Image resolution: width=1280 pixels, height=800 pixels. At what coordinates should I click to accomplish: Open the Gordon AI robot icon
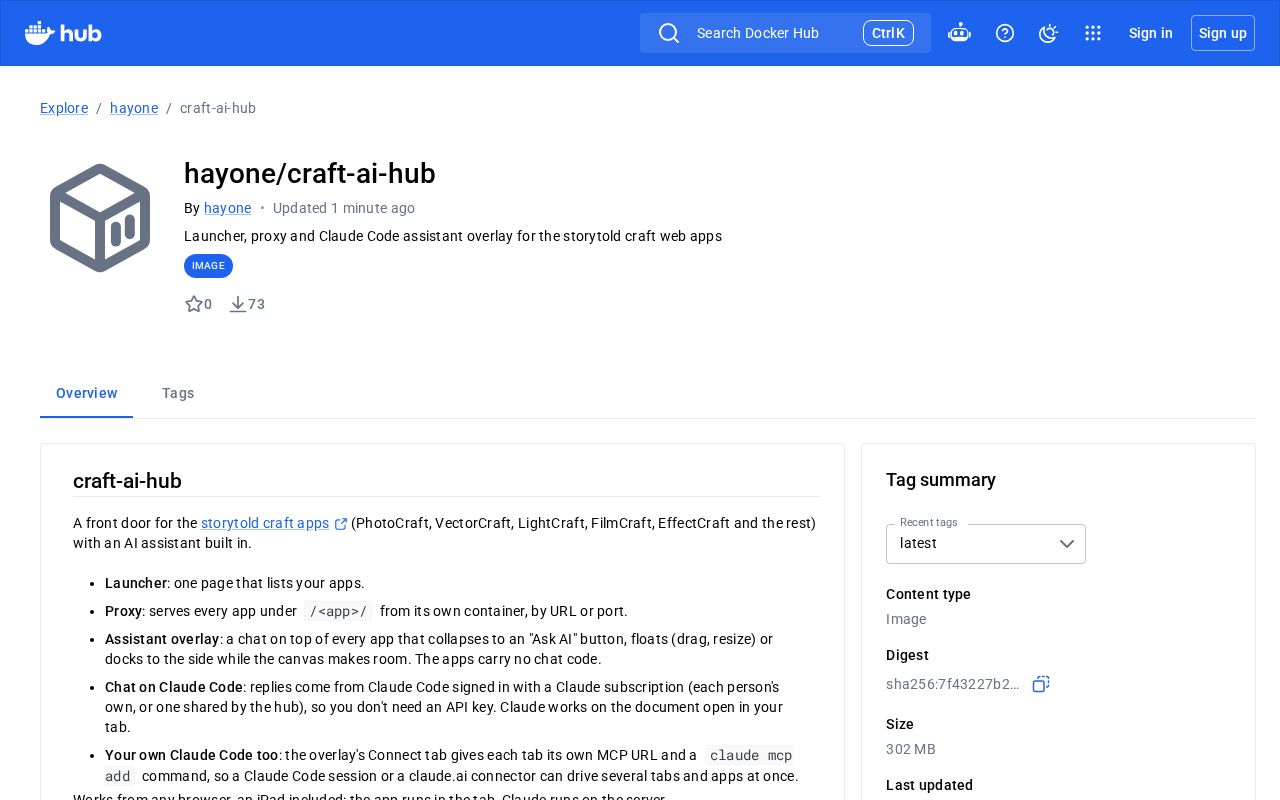(959, 33)
